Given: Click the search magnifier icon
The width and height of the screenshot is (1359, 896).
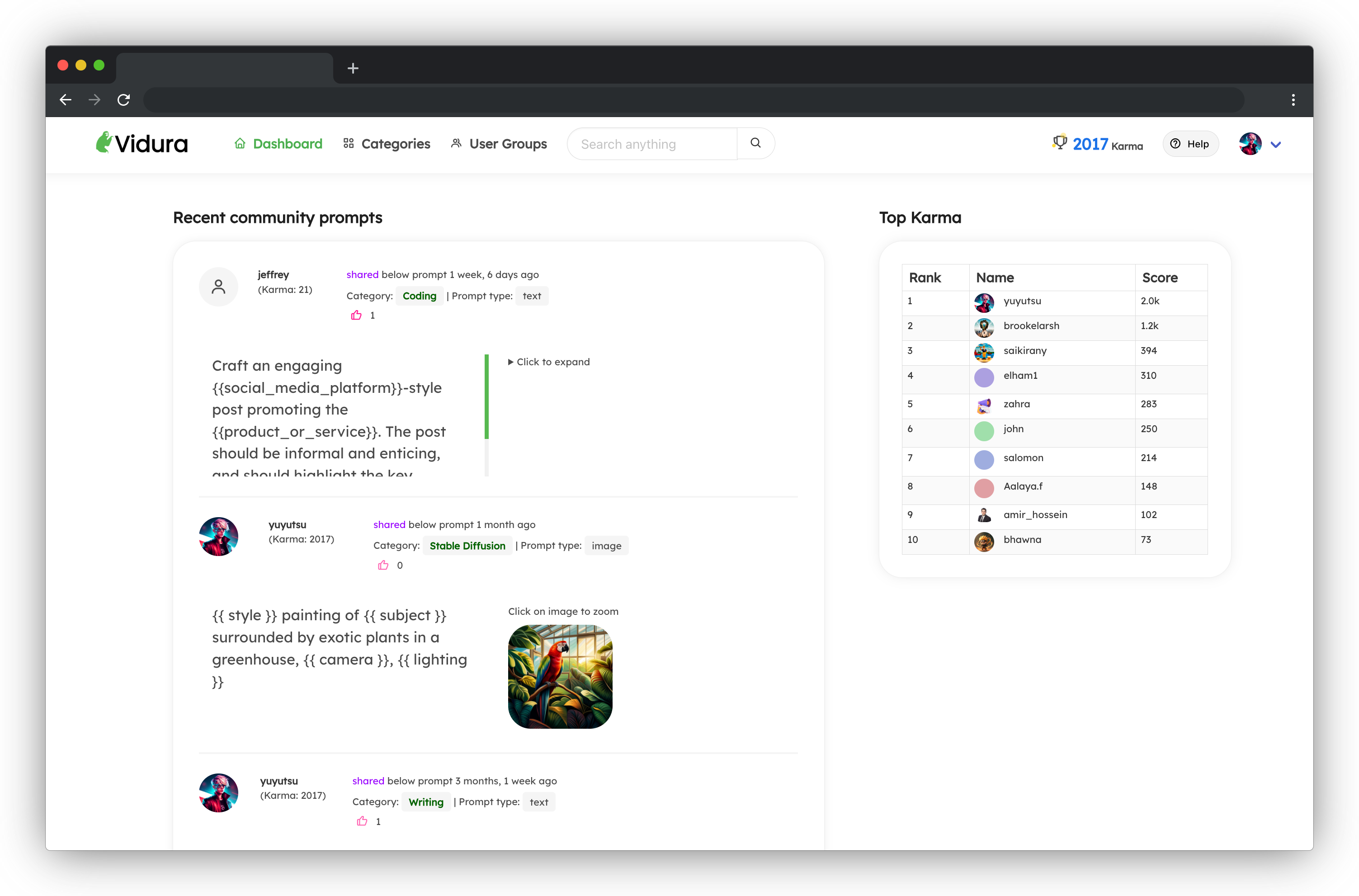Looking at the screenshot, I should [x=755, y=143].
